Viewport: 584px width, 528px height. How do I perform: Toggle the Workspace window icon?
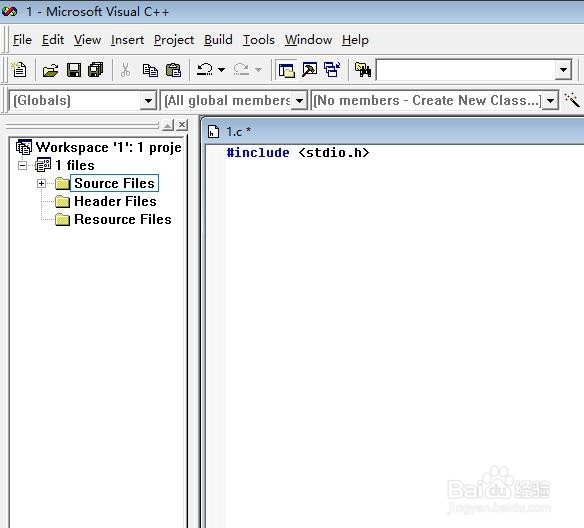[x=286, y=70]
